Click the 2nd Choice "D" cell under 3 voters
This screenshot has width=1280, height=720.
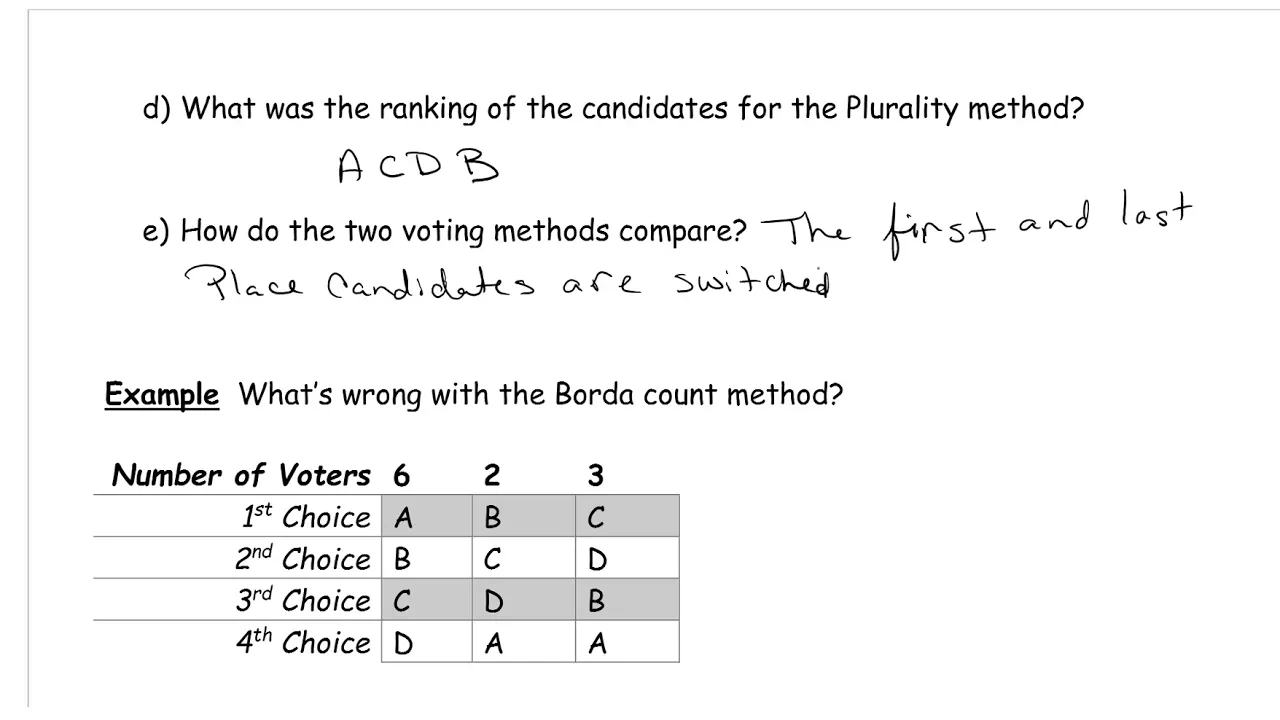pos(627,559)
